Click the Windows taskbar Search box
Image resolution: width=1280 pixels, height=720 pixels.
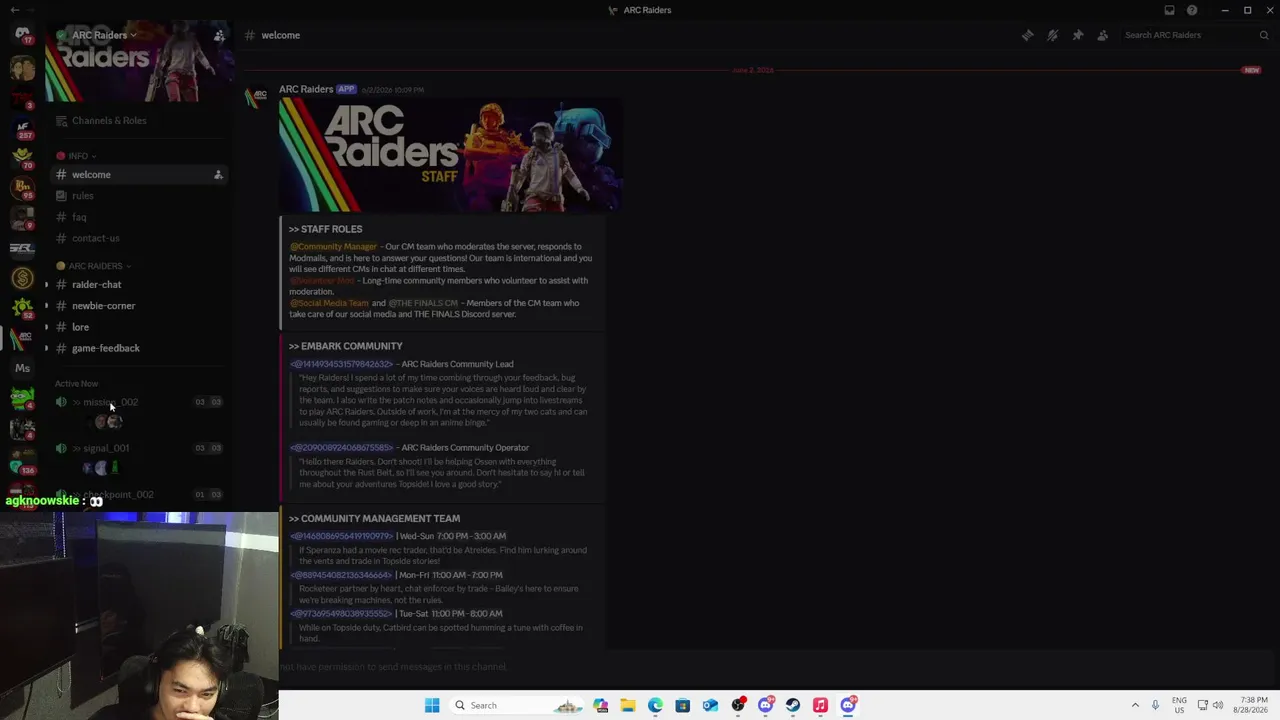(518, 705)
